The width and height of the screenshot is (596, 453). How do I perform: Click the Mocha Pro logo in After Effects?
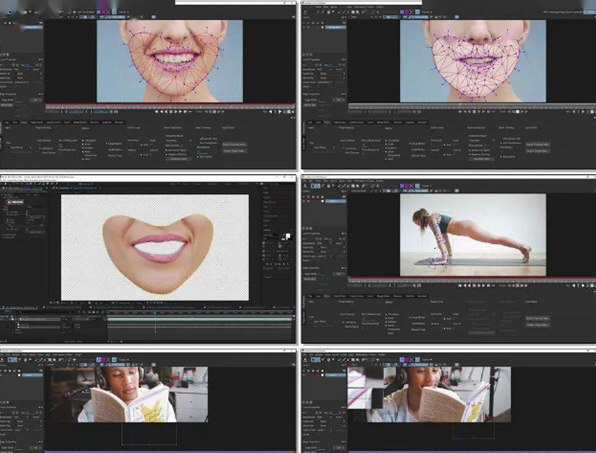point(14,202)
